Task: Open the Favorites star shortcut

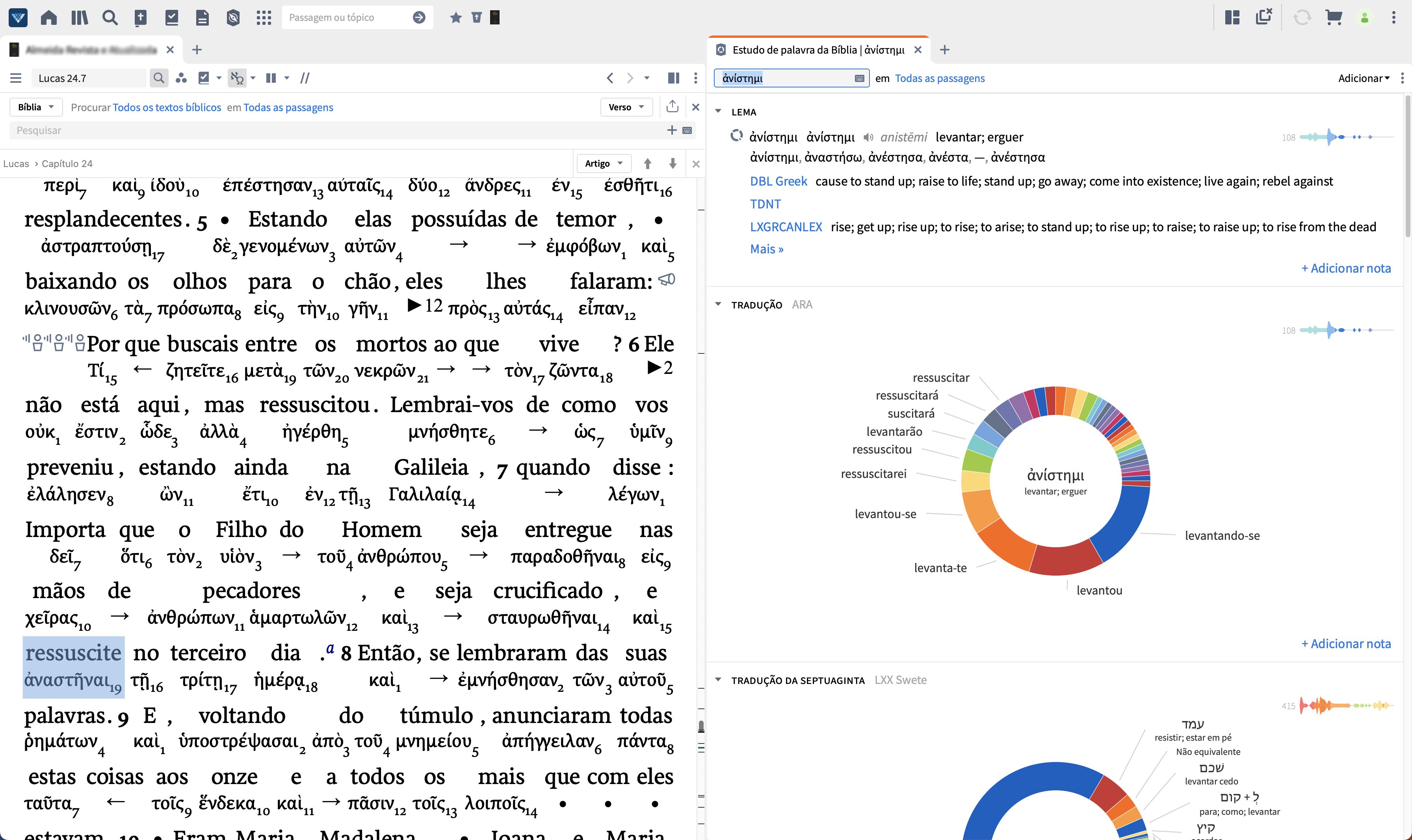Action: click(455, 18)
